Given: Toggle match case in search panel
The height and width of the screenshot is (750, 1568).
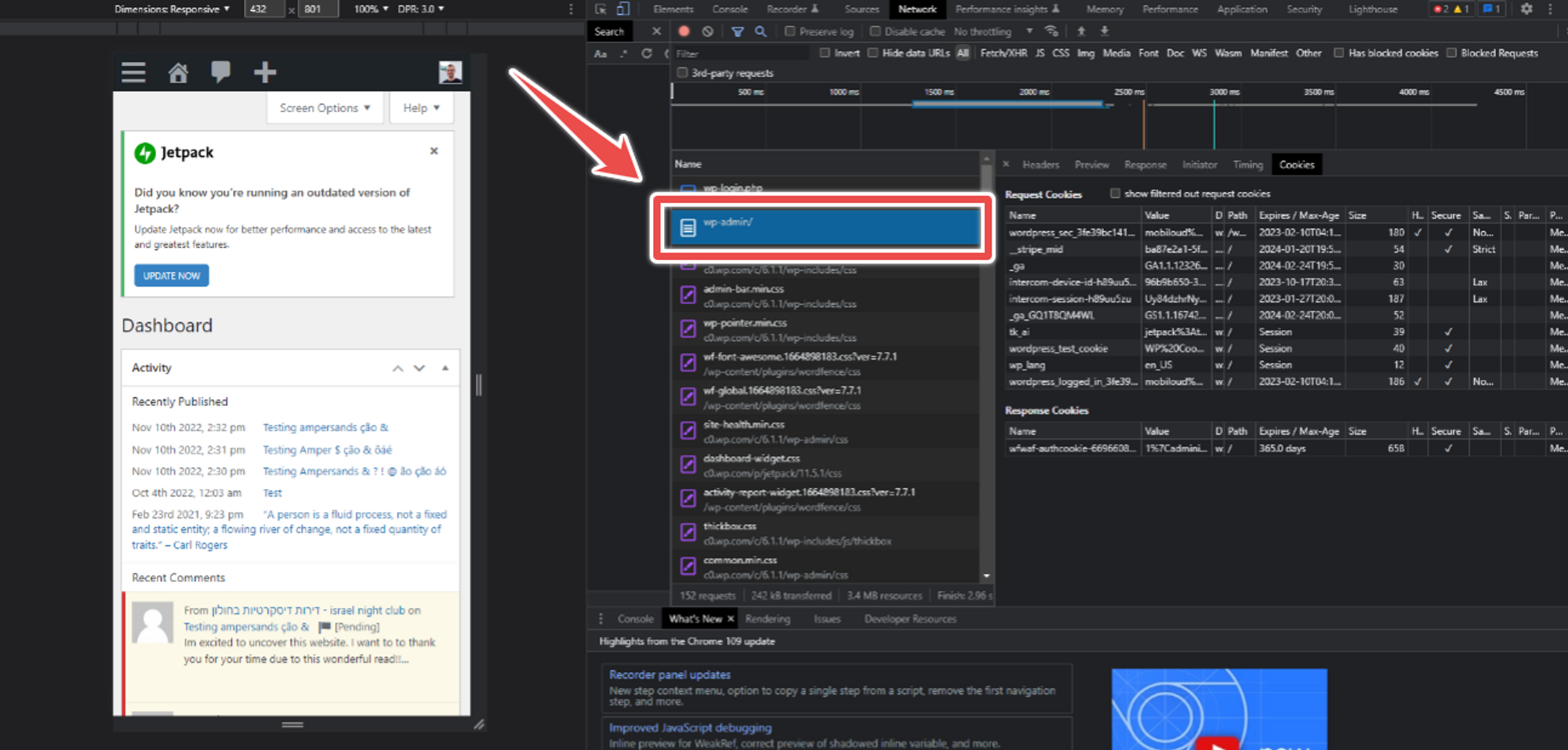Looking at the screenshot, I should pyautogui.click(x=601, y=54).
